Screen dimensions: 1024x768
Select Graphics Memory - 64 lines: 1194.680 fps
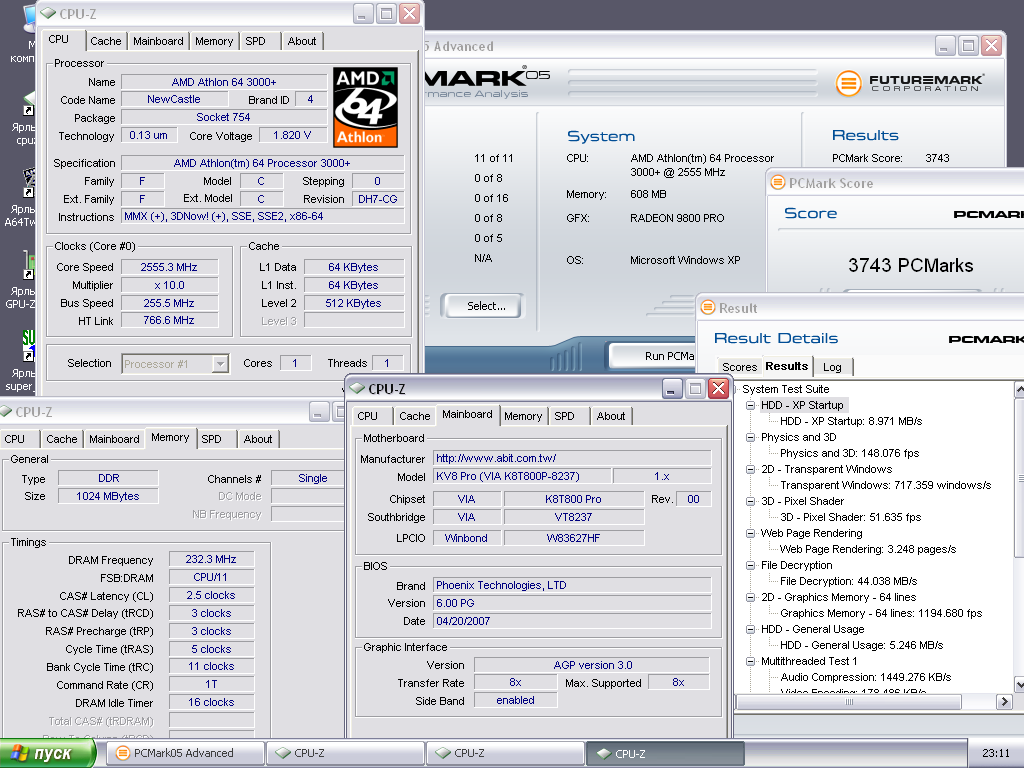[881, 613]
